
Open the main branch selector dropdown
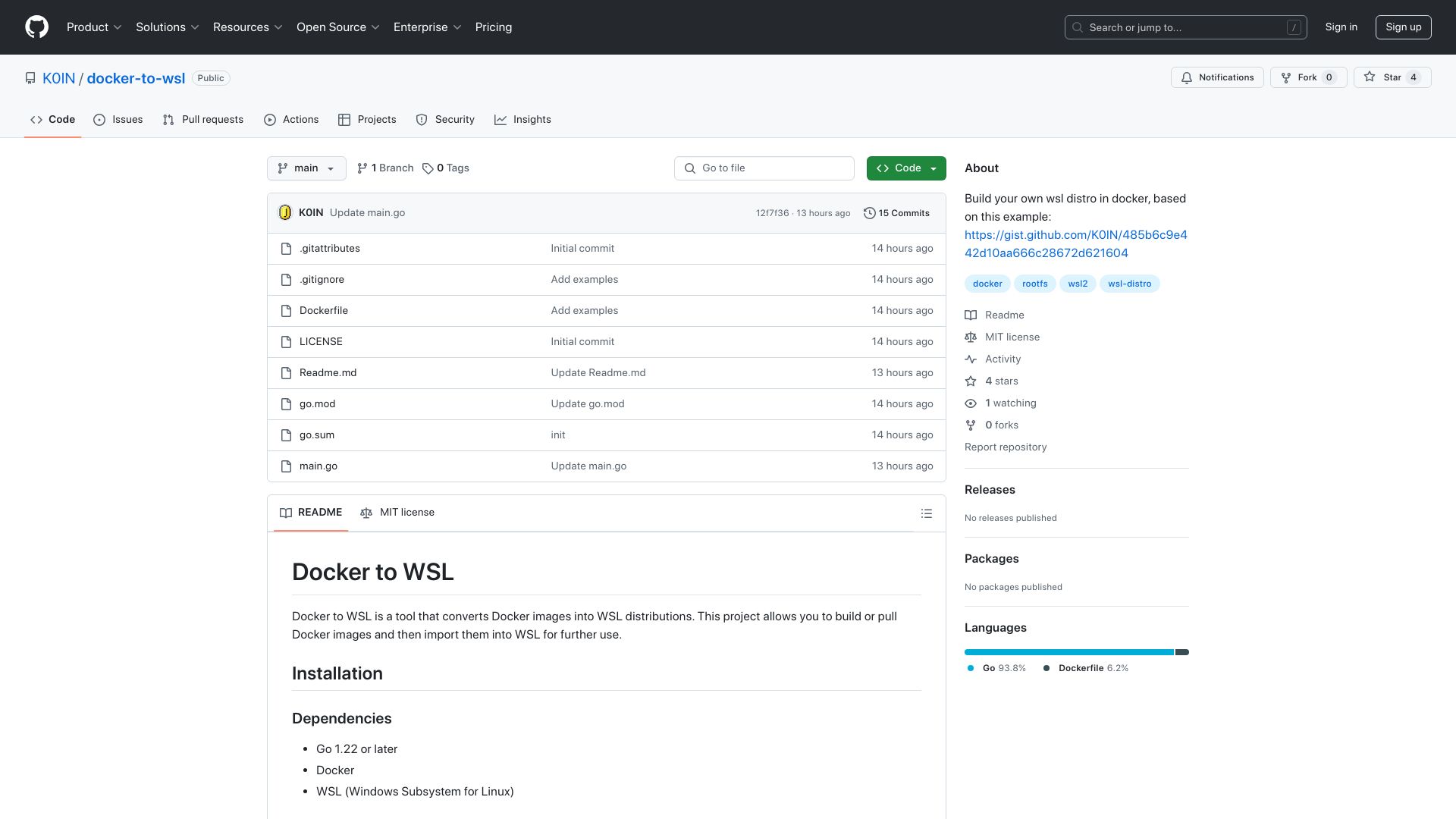[306, 168]
